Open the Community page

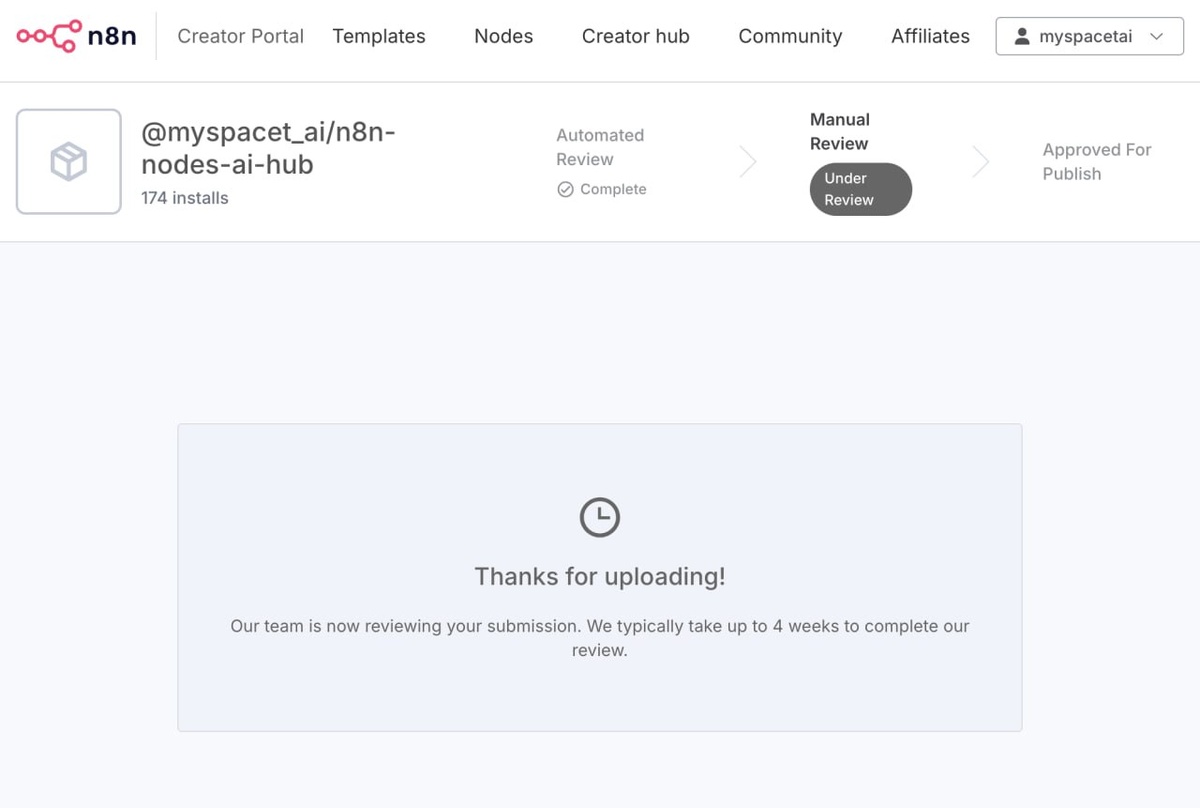(790, 36)
